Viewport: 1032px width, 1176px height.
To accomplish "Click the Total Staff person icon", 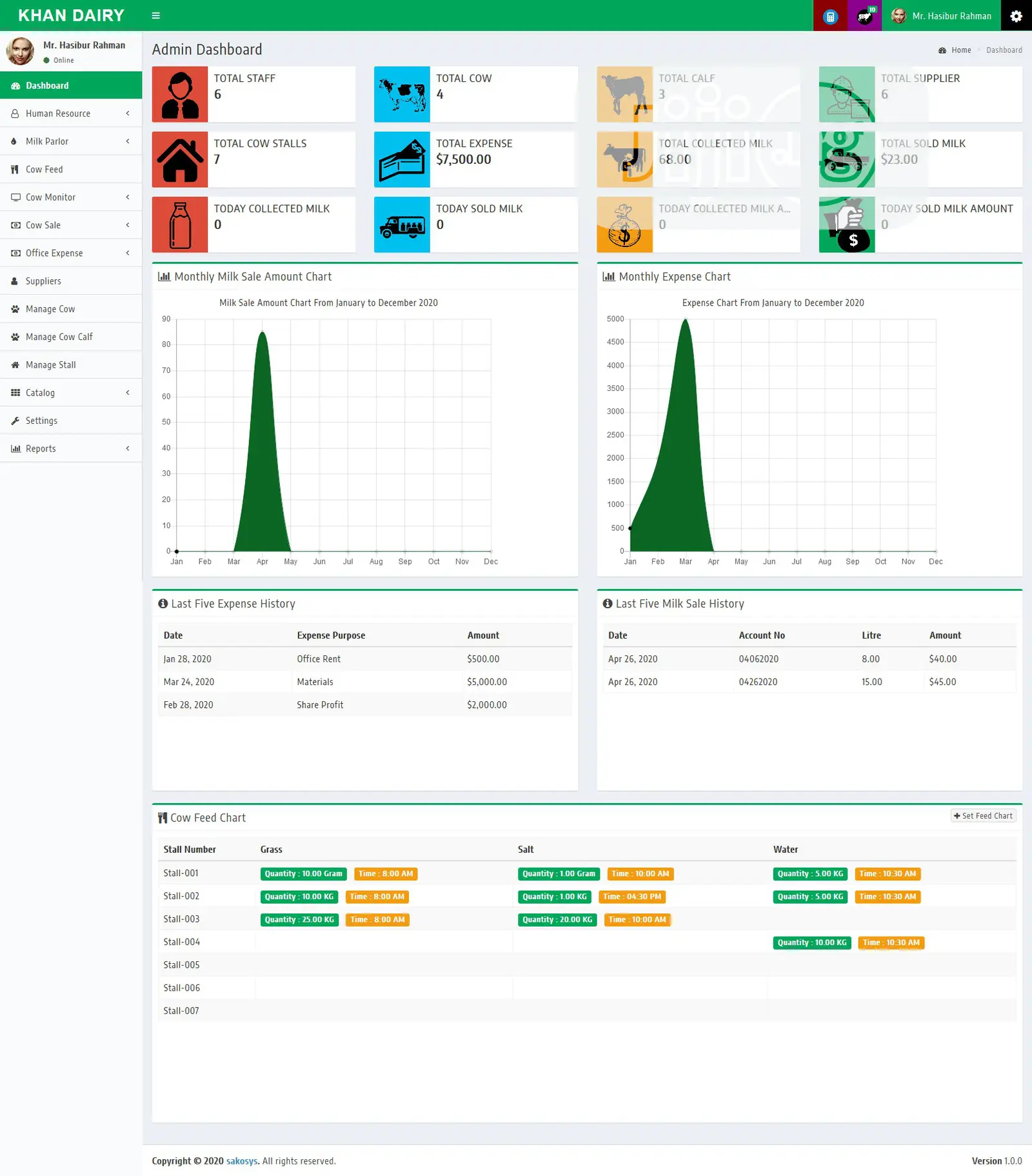I will pos(180,94).
